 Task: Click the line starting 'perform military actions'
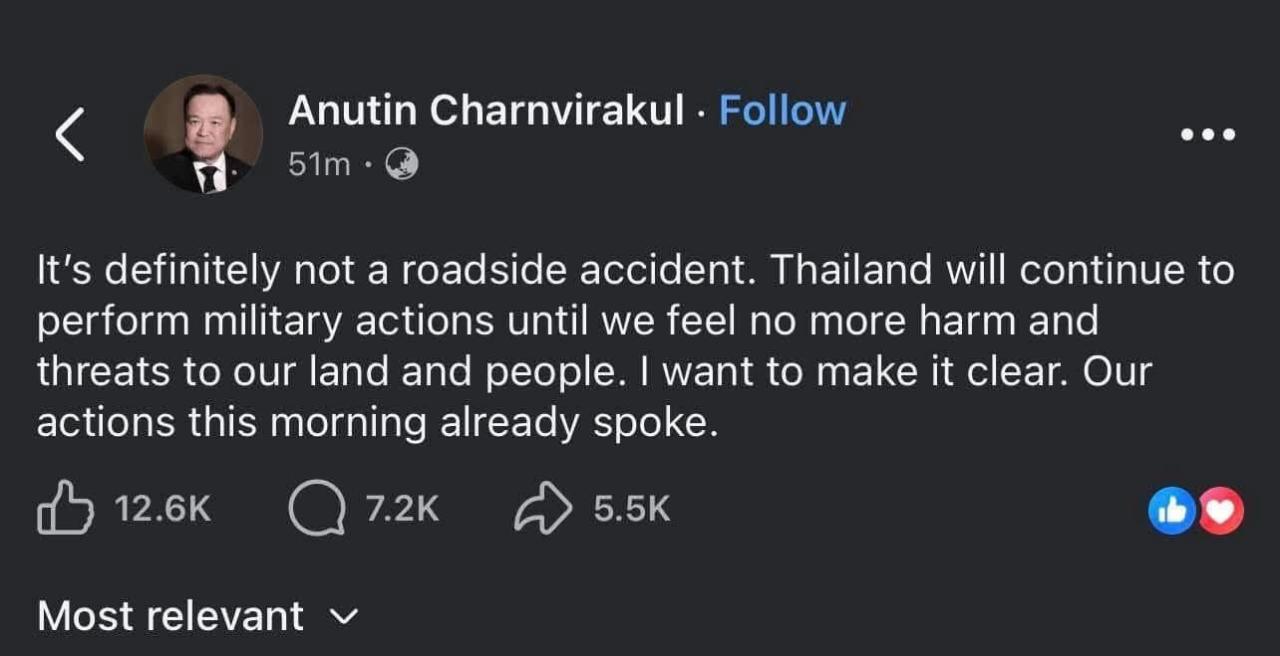567,321
